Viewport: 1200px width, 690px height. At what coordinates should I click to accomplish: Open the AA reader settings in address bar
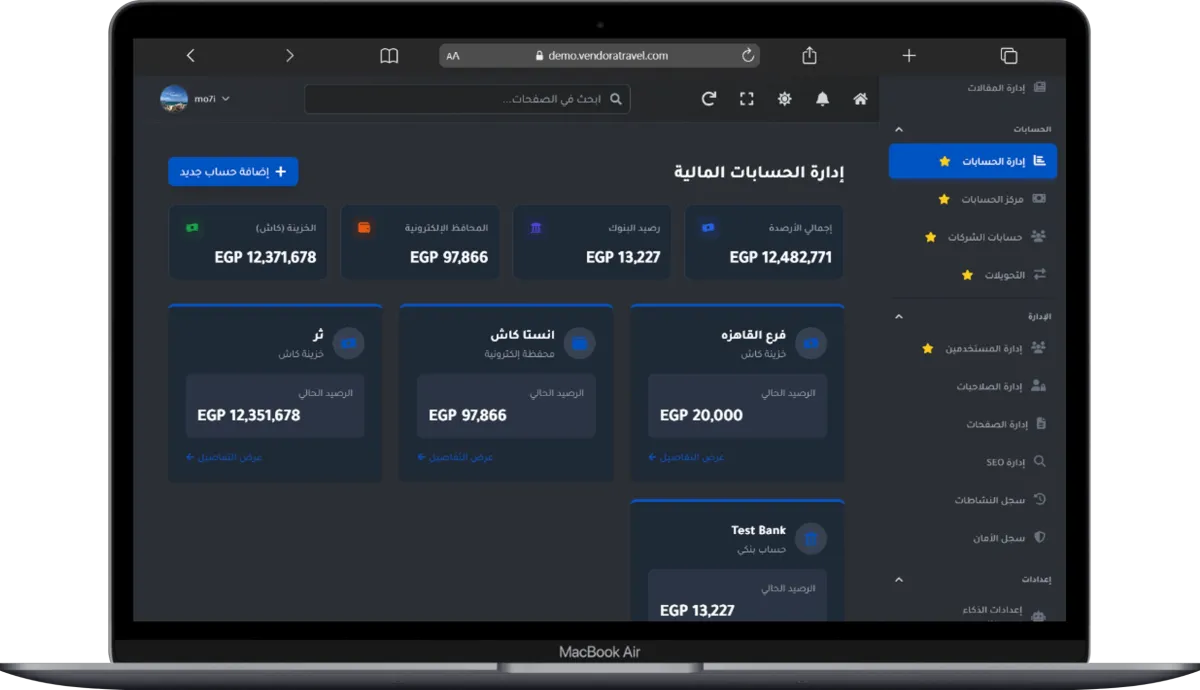click(454, 56)
